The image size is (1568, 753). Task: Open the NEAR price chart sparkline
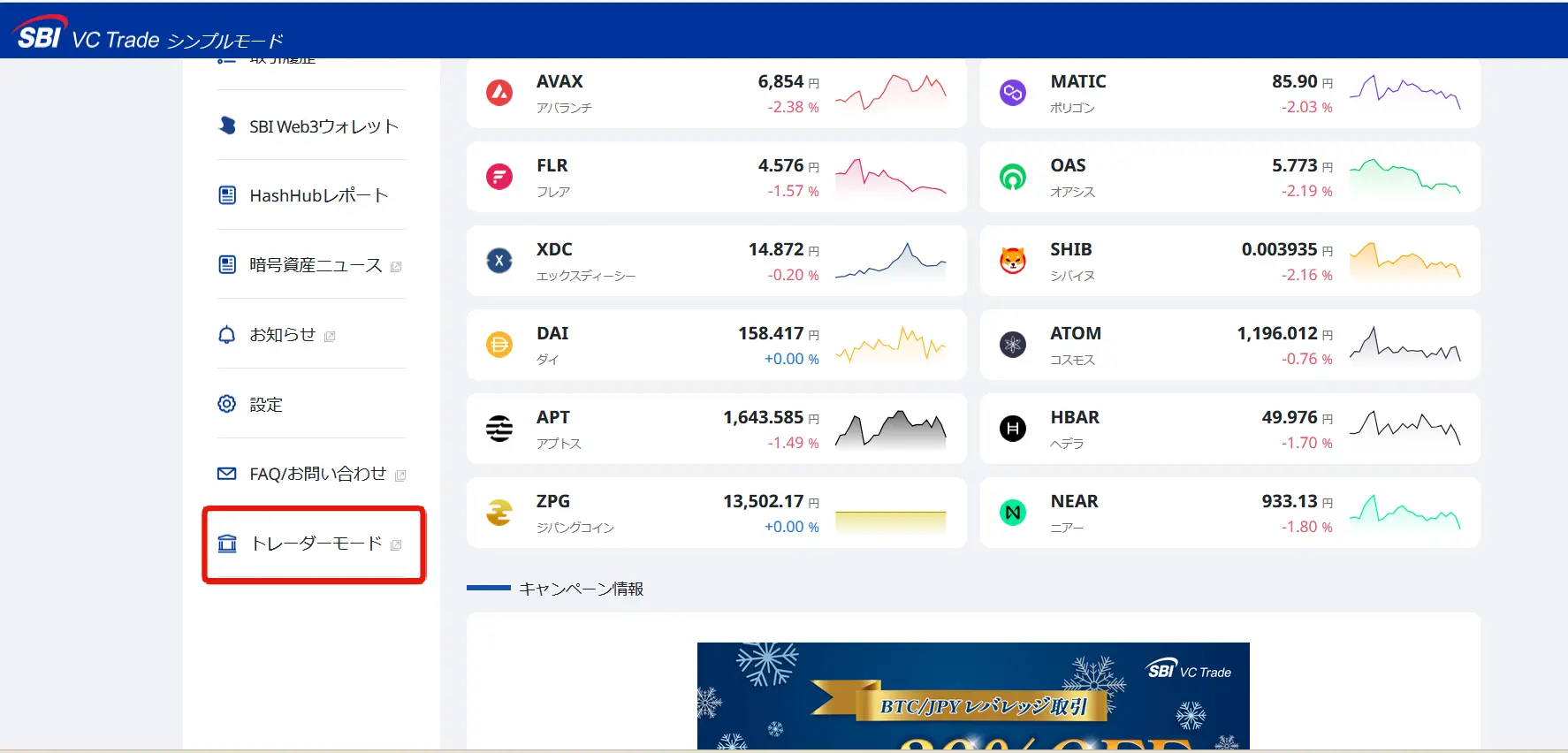click(1404, 513)
